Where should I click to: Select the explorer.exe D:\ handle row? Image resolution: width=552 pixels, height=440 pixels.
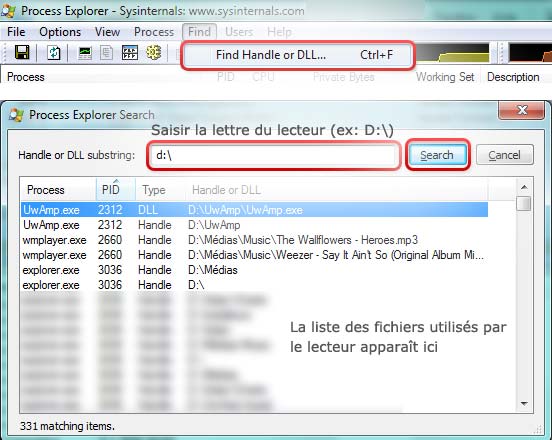254,285
